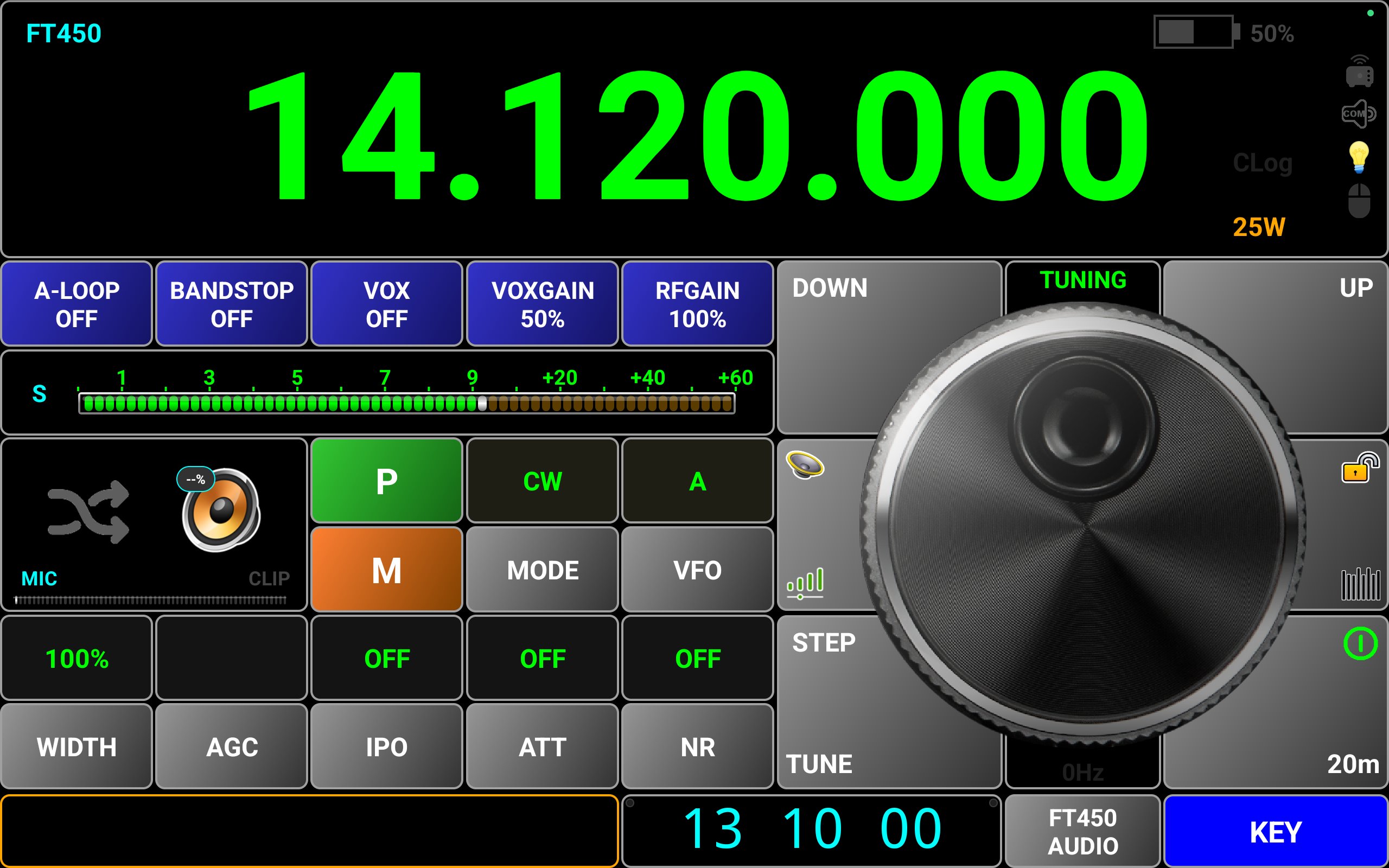Toggle the BANDSTOP OFF button
This screenshot has width=1389, height=868.
[231, 304]
